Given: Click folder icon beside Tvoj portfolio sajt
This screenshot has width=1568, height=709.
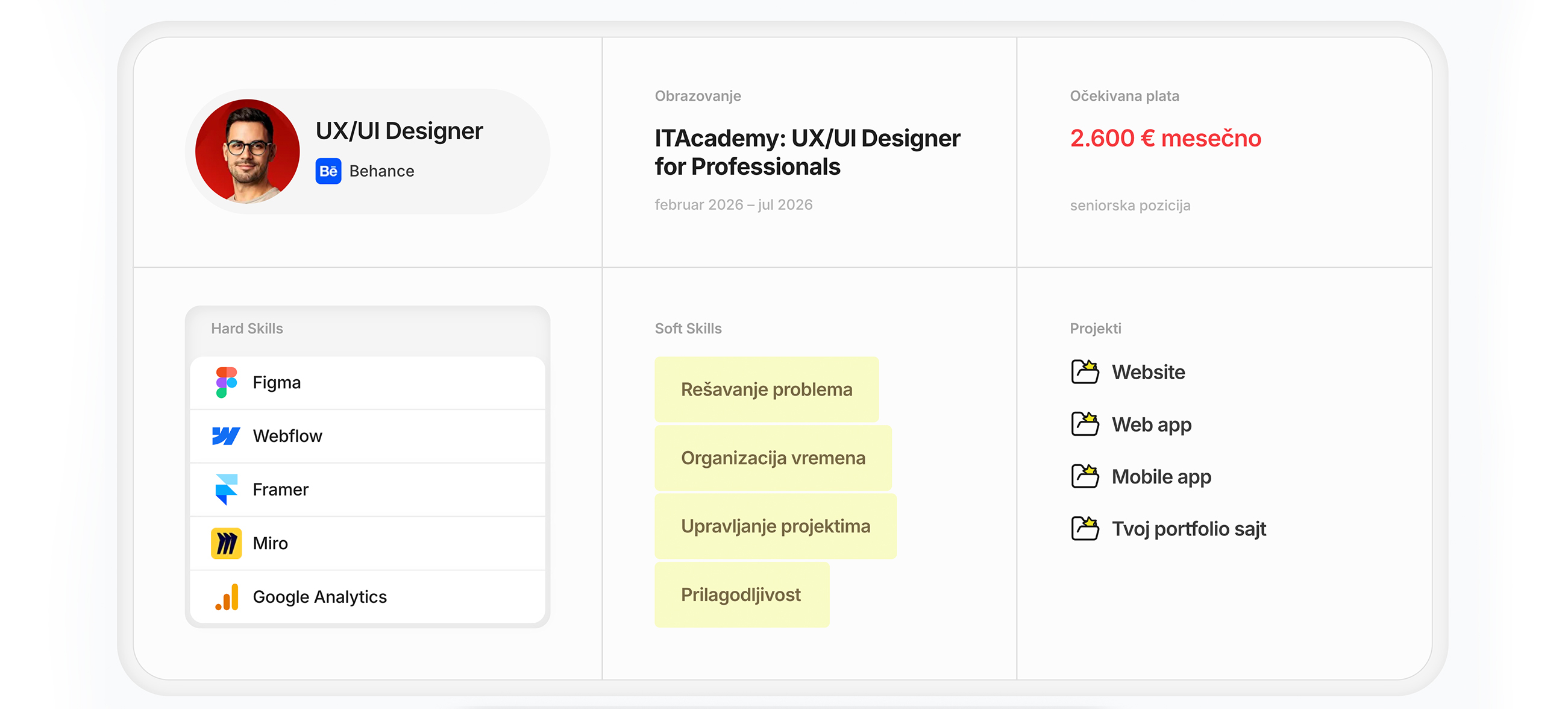Looking at the screenshot, I should tap(1085, 529).
